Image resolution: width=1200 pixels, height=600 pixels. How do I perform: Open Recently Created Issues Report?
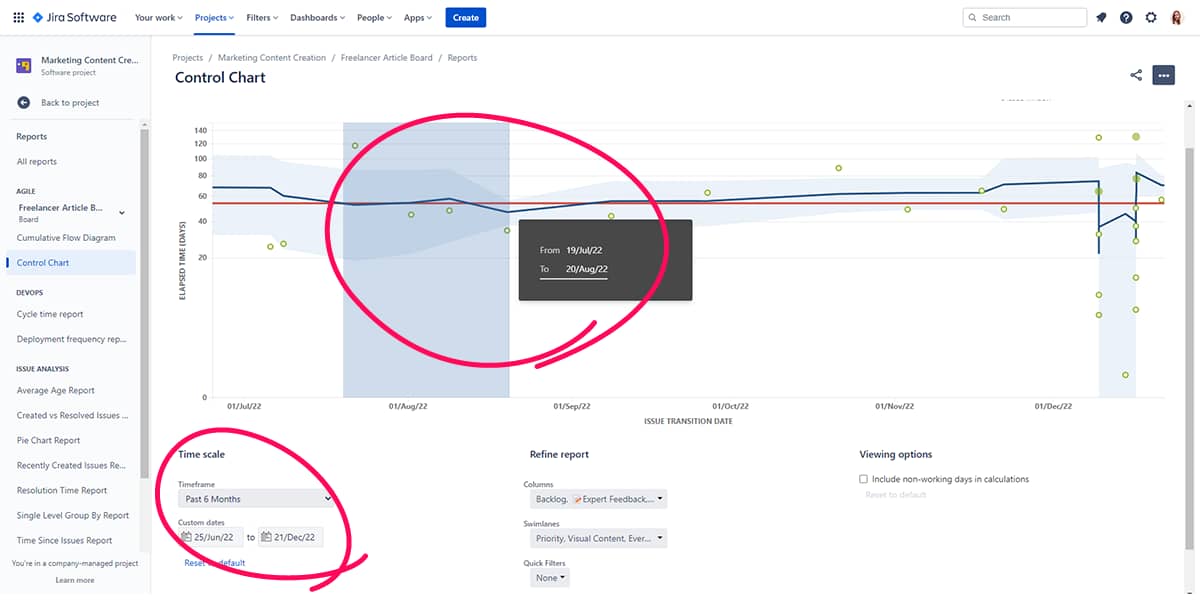click(x=71, y=465)
